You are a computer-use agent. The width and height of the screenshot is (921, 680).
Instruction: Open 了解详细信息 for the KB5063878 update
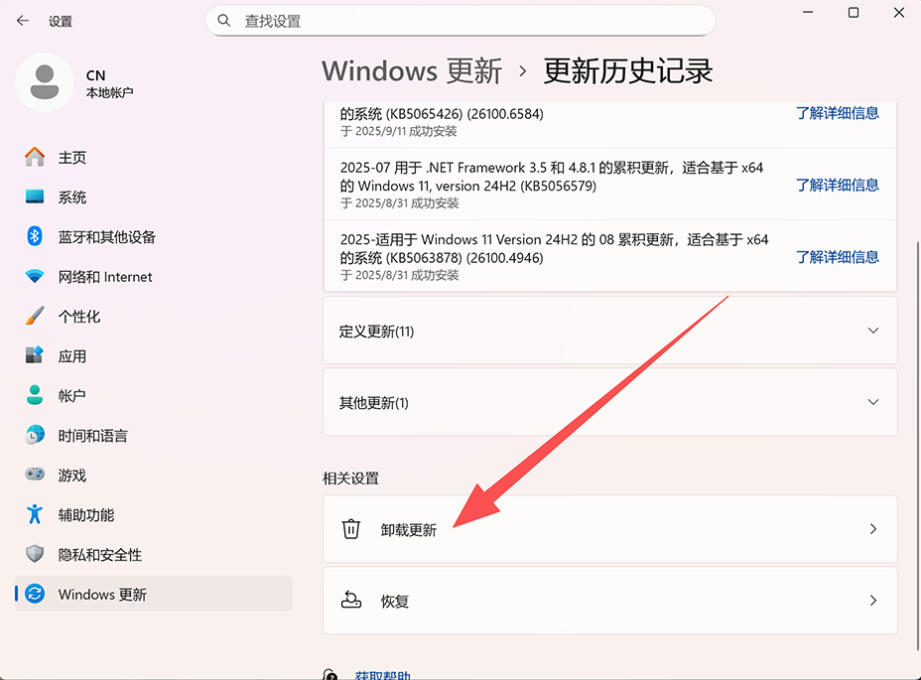click(837, 257)
